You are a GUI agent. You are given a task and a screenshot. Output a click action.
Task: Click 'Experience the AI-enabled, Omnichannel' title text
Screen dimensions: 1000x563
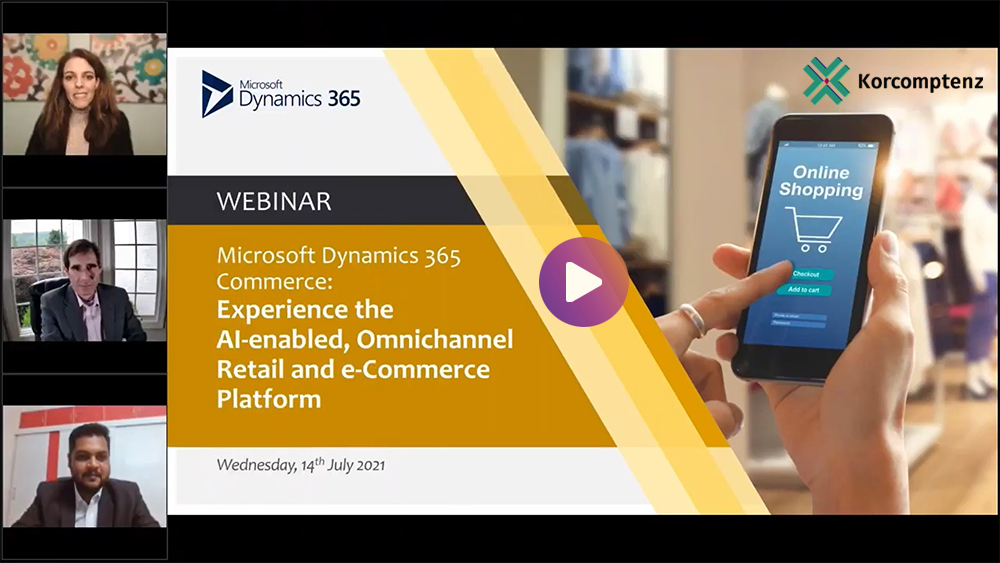[365, 324]
